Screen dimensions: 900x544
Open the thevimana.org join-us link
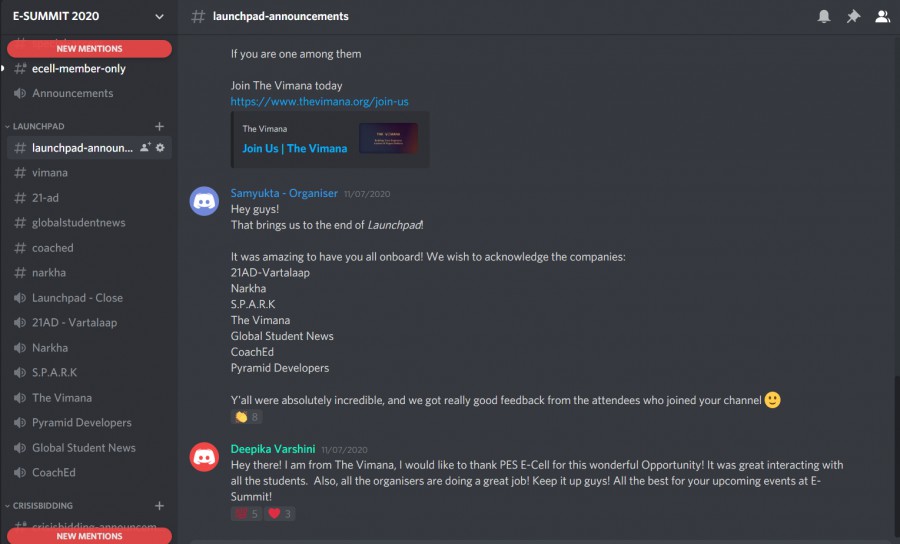[x=319, y=101]
